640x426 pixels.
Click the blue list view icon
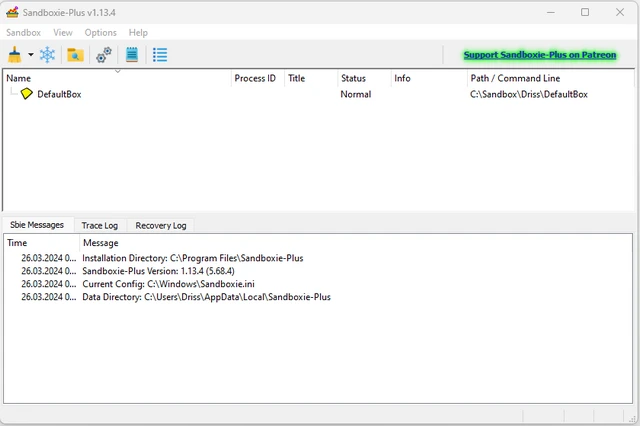(x=160, y=55)
